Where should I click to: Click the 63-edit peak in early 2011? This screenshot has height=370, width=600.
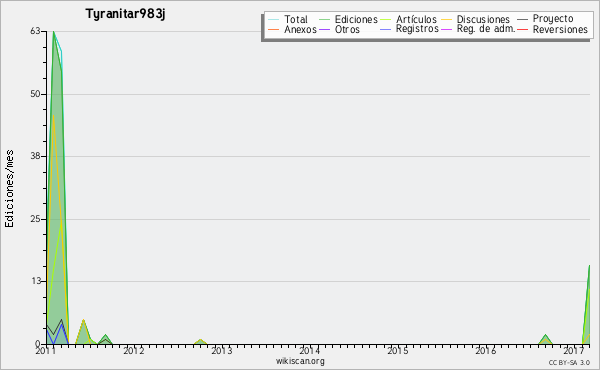tap(54, 32)
